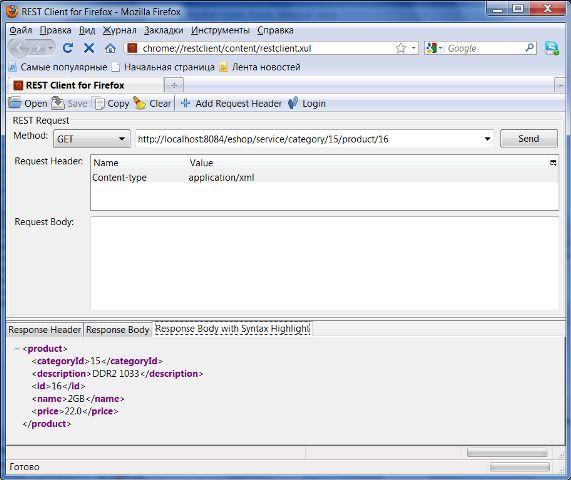
Task: Open the Журнал menu
Action: [119, 30]
